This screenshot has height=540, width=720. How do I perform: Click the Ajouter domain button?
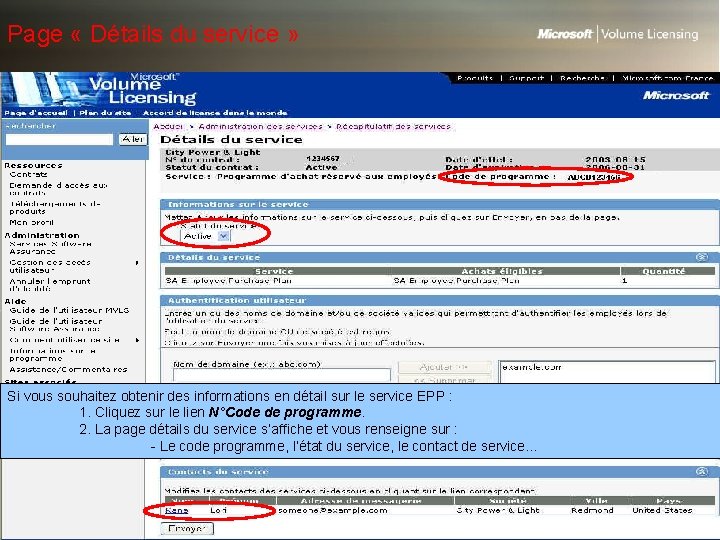tap(444, 367)
